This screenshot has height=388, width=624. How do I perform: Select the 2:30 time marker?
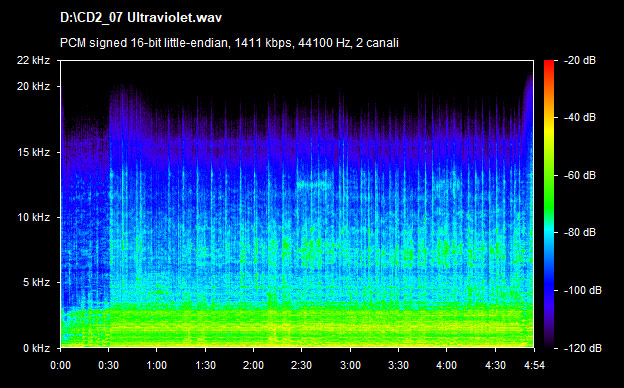pyautogui.click(x=302, y=365)
